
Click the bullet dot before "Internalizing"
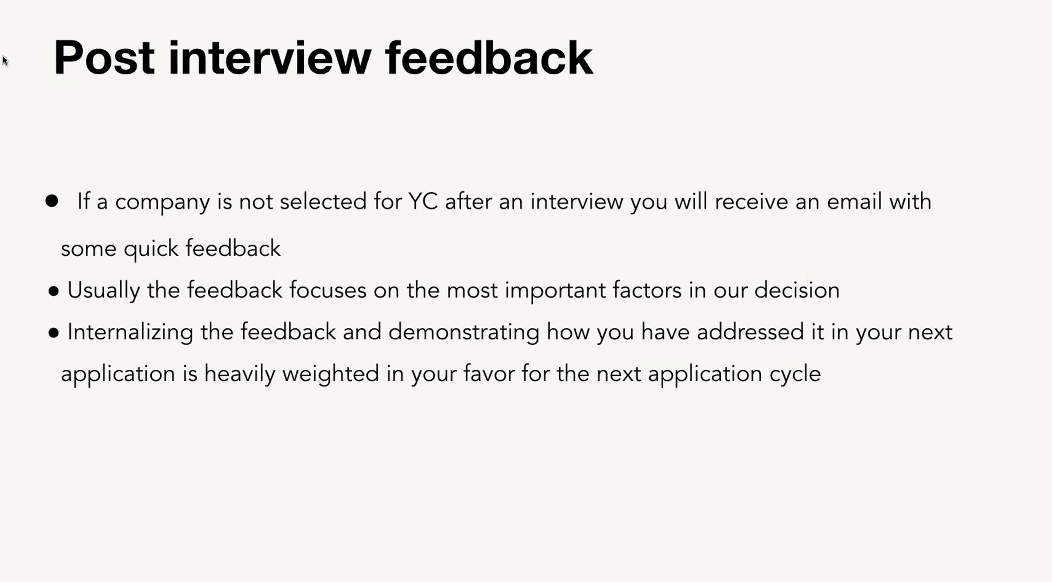click(53, 333)
